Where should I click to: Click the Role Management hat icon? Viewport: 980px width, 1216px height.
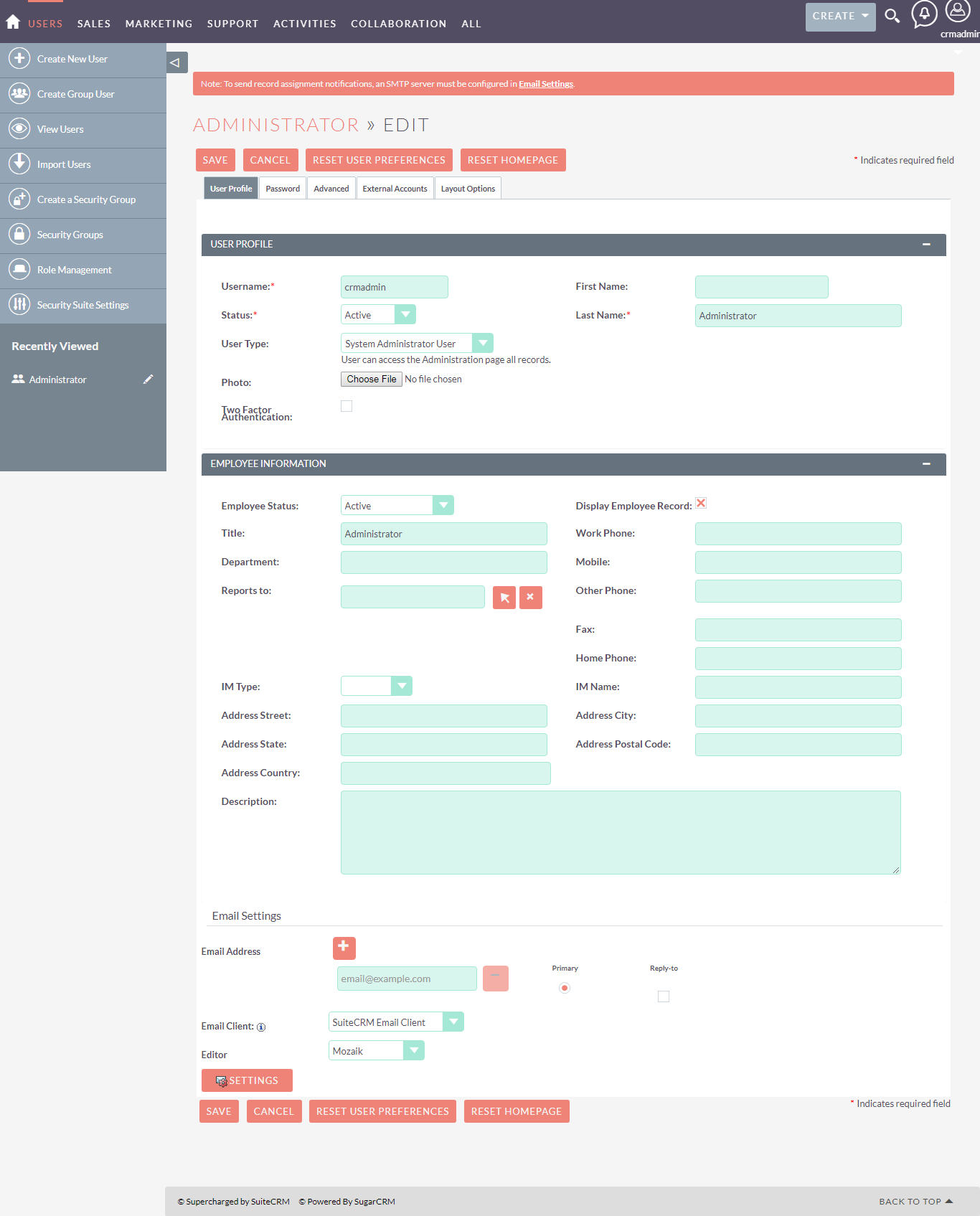point(19,269)
